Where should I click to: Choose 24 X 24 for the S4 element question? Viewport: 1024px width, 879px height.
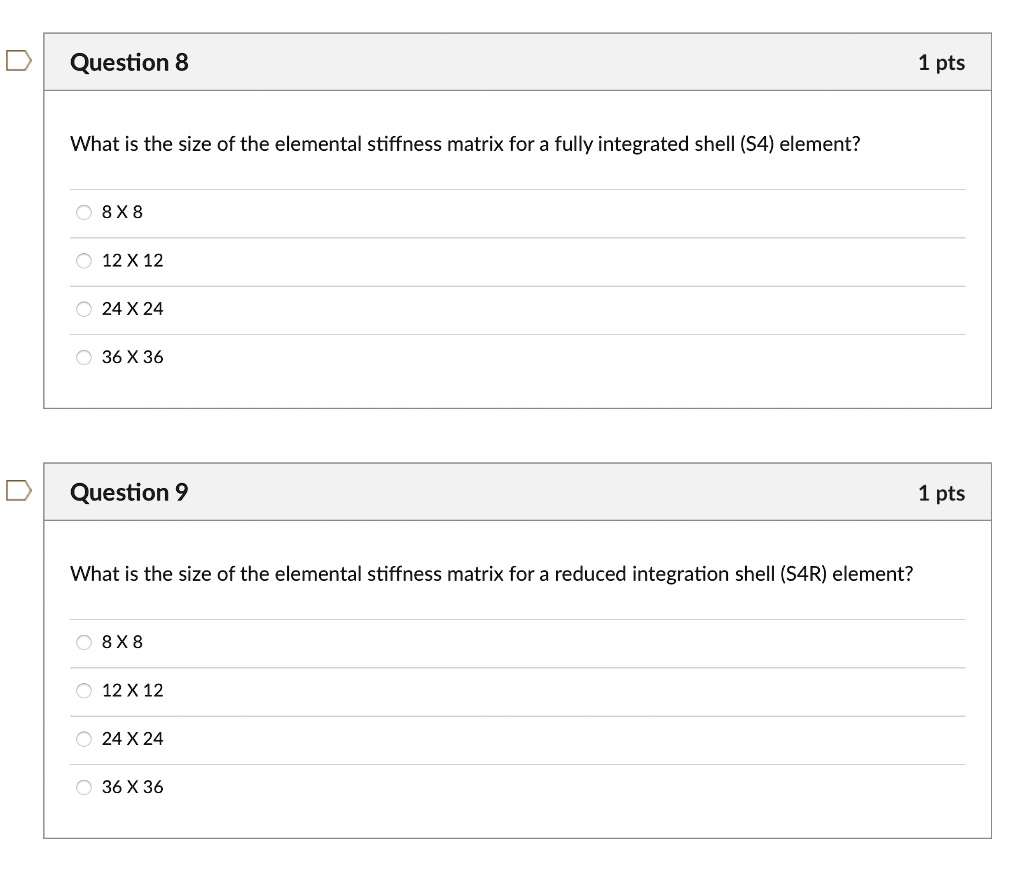(x=84, y=309)
